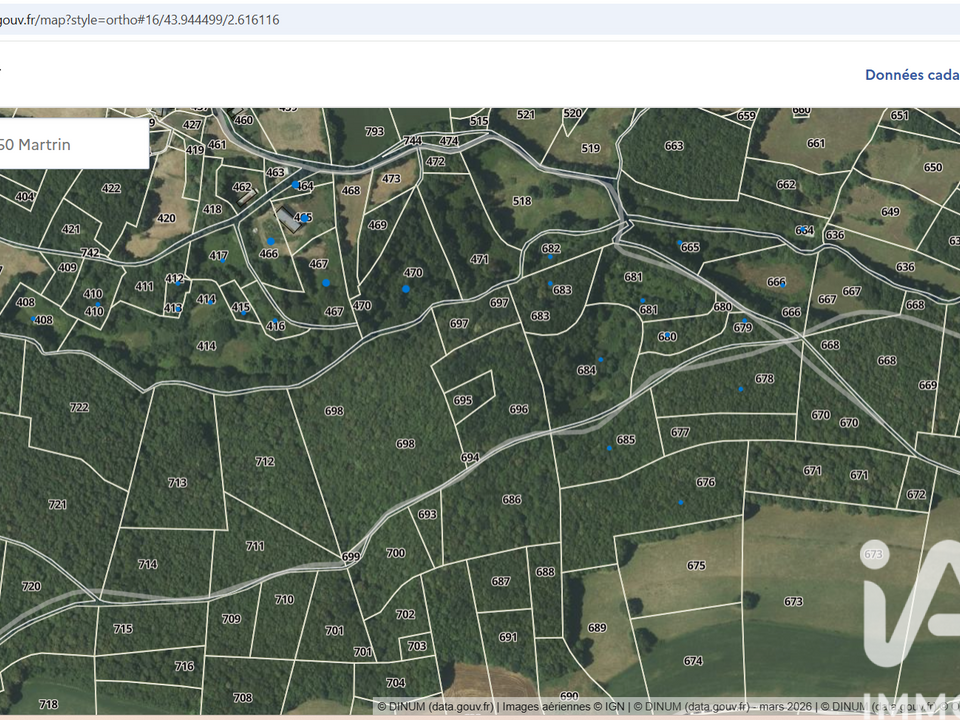
Task: Select parcel label 679
Action: pyautogui.click(x=743, y=328)
